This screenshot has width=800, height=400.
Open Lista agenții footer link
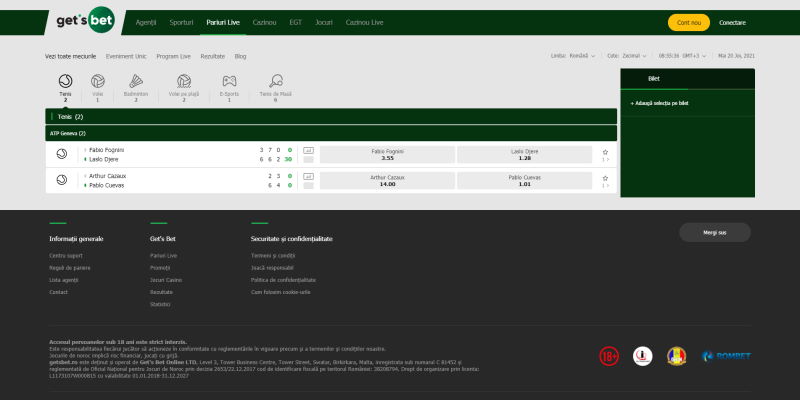click(64, 280)
